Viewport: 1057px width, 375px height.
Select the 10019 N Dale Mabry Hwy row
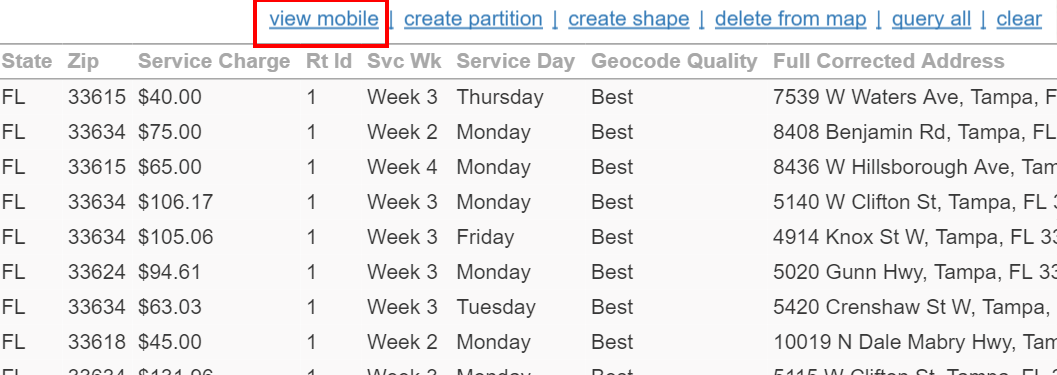528,343
